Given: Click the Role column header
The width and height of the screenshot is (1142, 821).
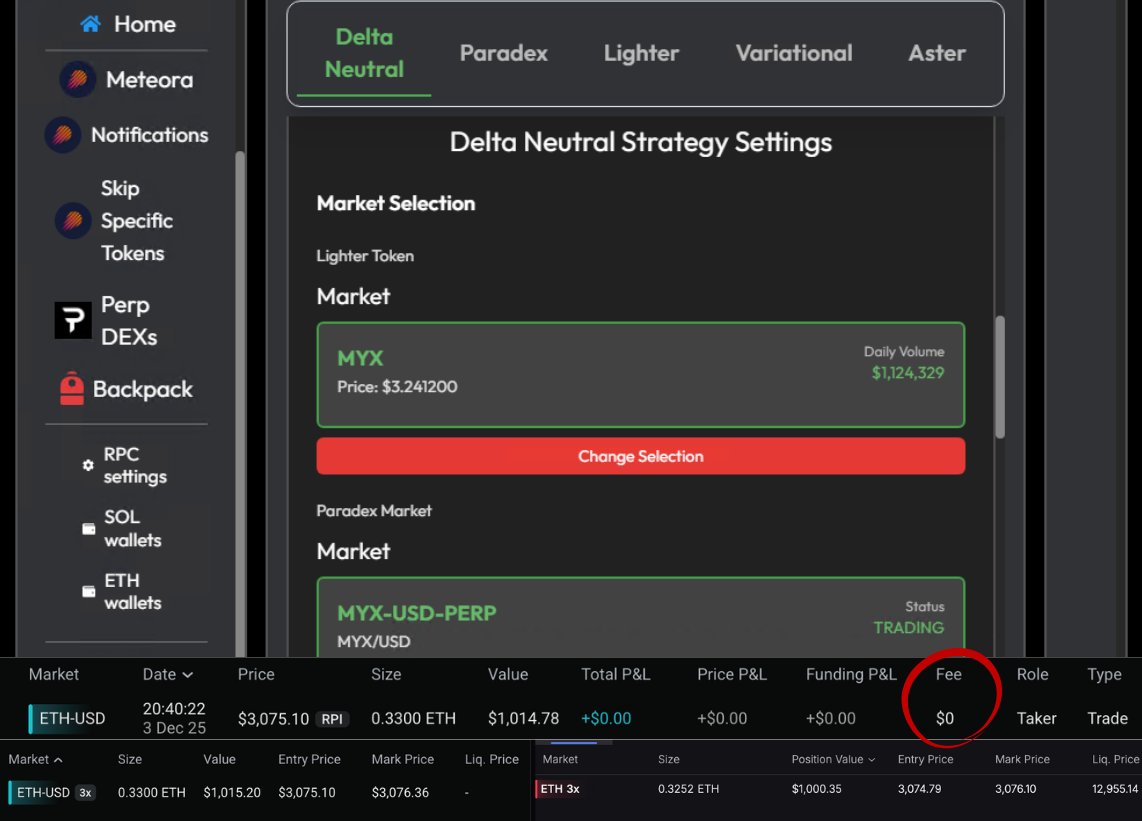Looking at the screenshot, I should pyautogui.click(x=1033, y=675).
